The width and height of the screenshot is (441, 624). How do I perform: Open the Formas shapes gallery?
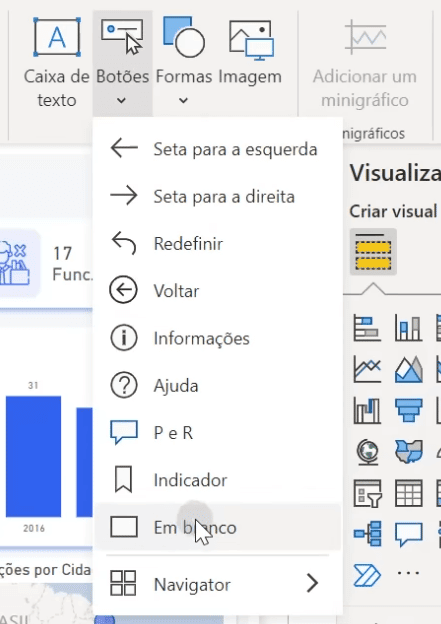tap(183, 63)
